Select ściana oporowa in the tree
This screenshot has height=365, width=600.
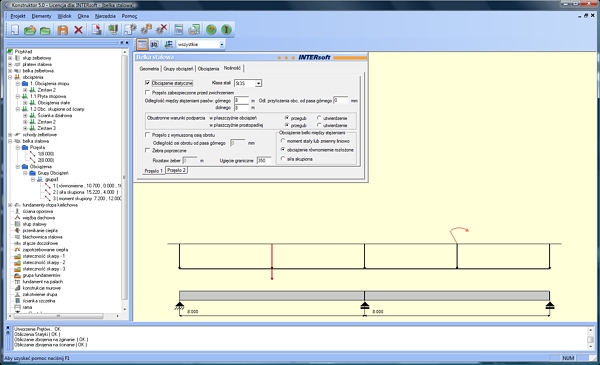coord(38,211)
